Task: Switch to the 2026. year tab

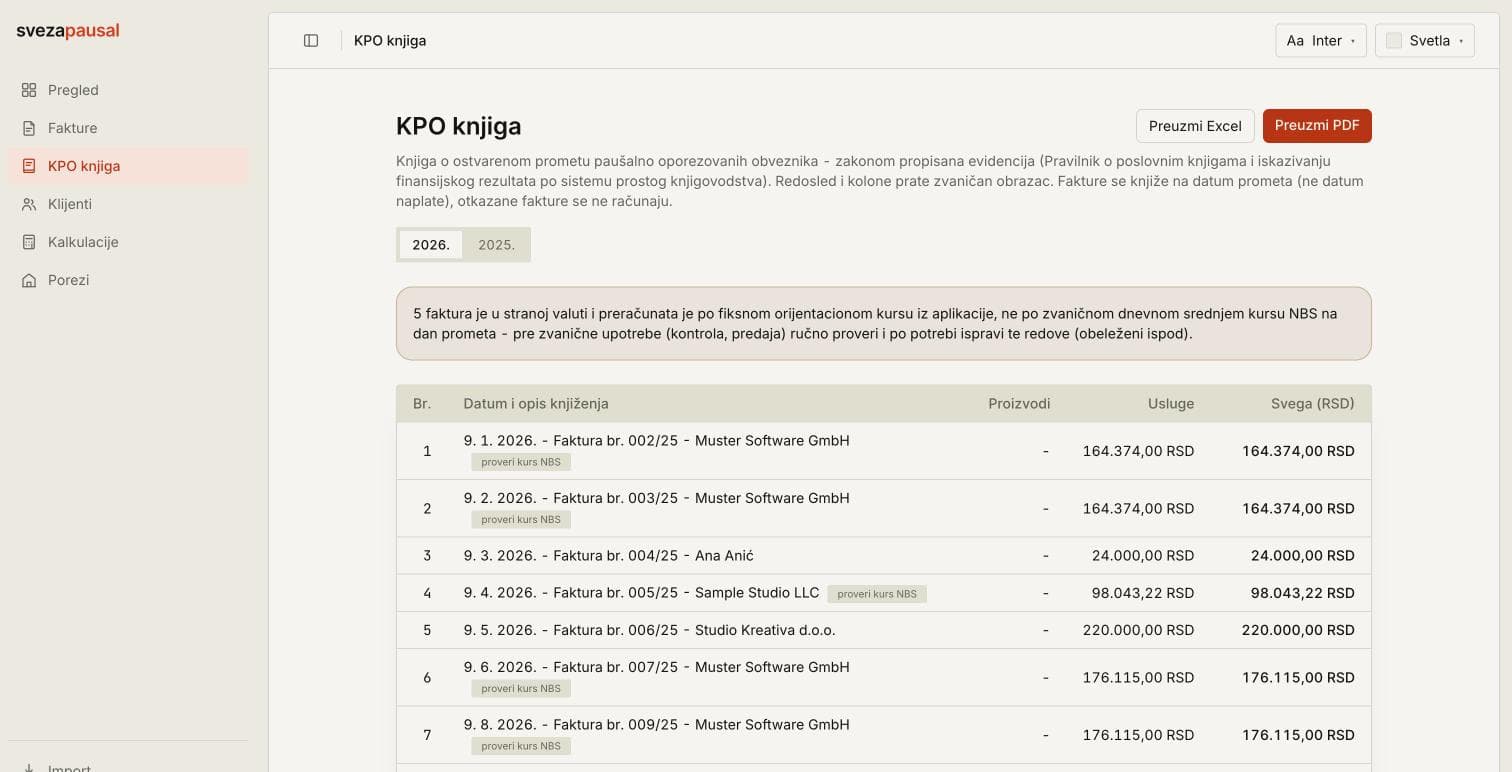Action: [431, 245]
